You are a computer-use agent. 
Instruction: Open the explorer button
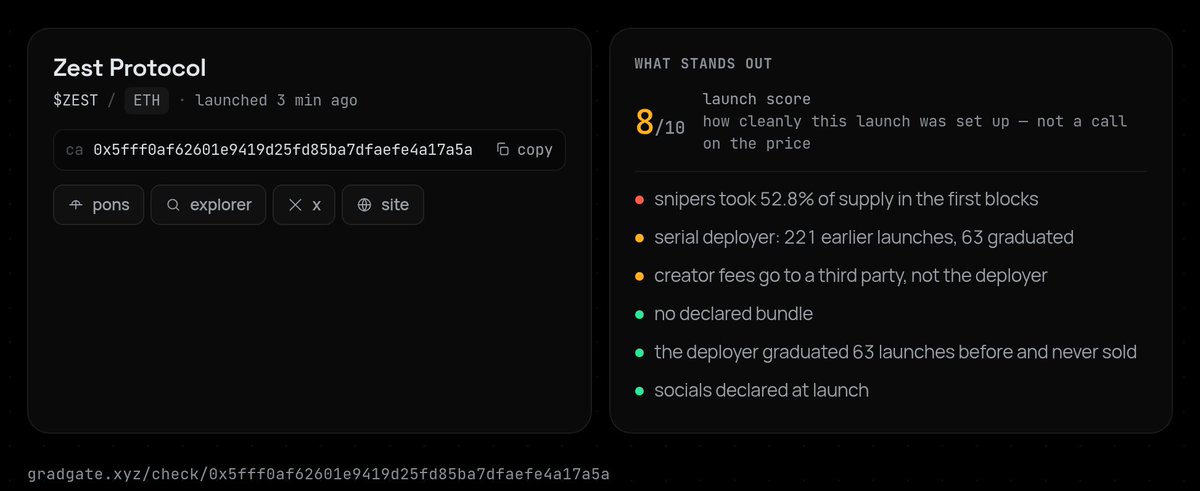209,205
